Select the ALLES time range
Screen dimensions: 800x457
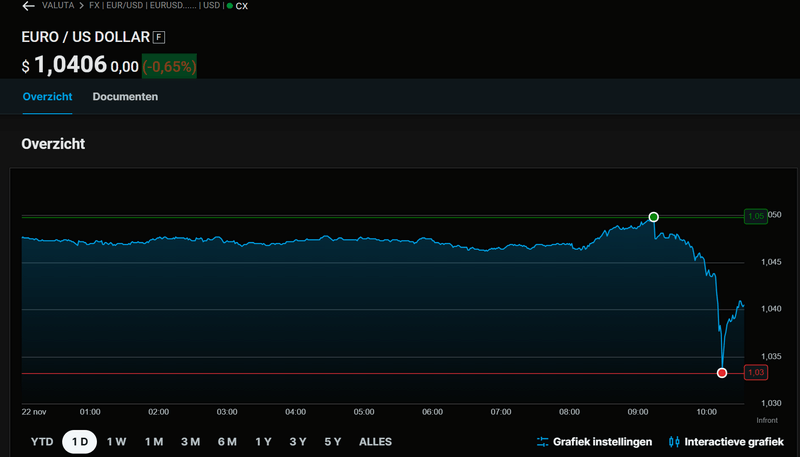(x=376, y=442)
